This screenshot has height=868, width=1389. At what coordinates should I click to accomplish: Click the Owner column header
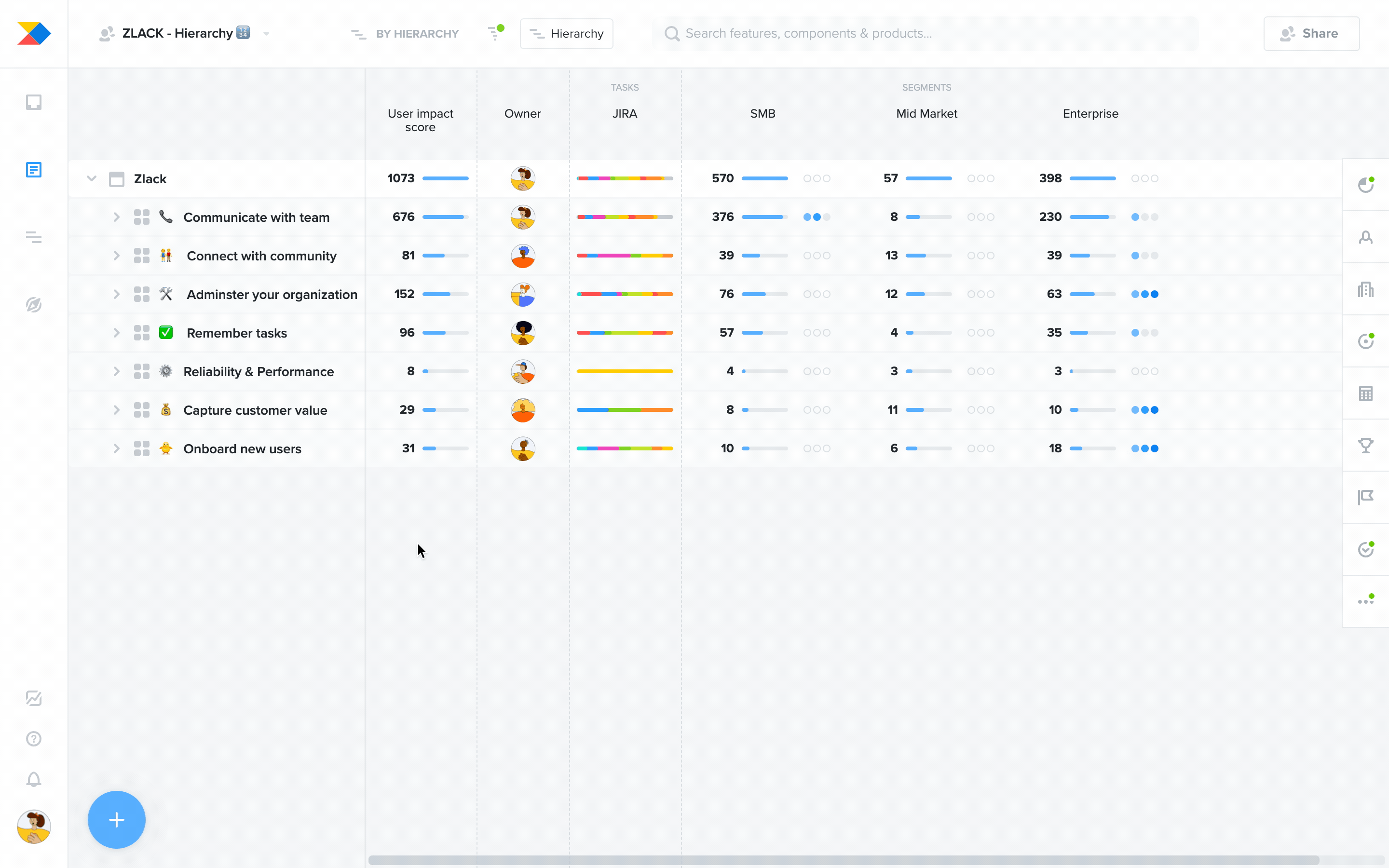(x=522, y=114)
